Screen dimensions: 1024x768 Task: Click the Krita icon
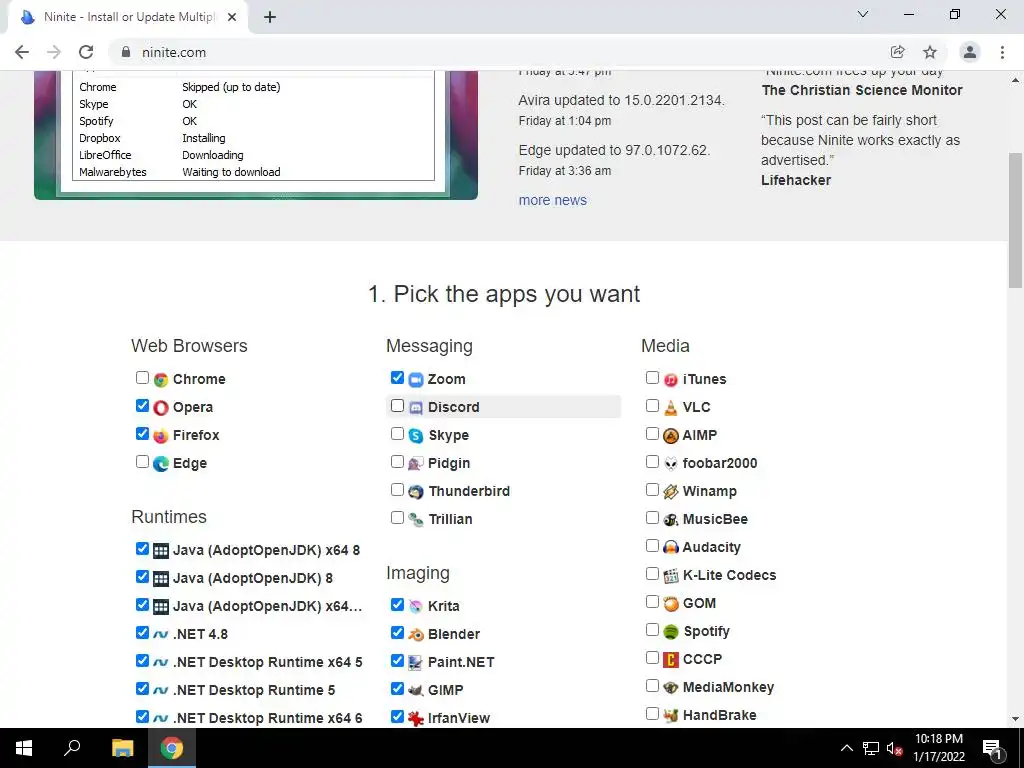coord(416,607)
